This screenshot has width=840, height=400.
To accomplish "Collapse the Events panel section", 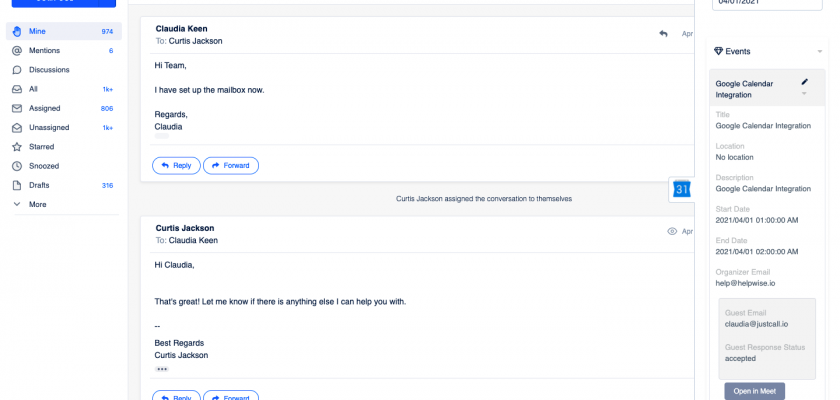I will (820, 51).
